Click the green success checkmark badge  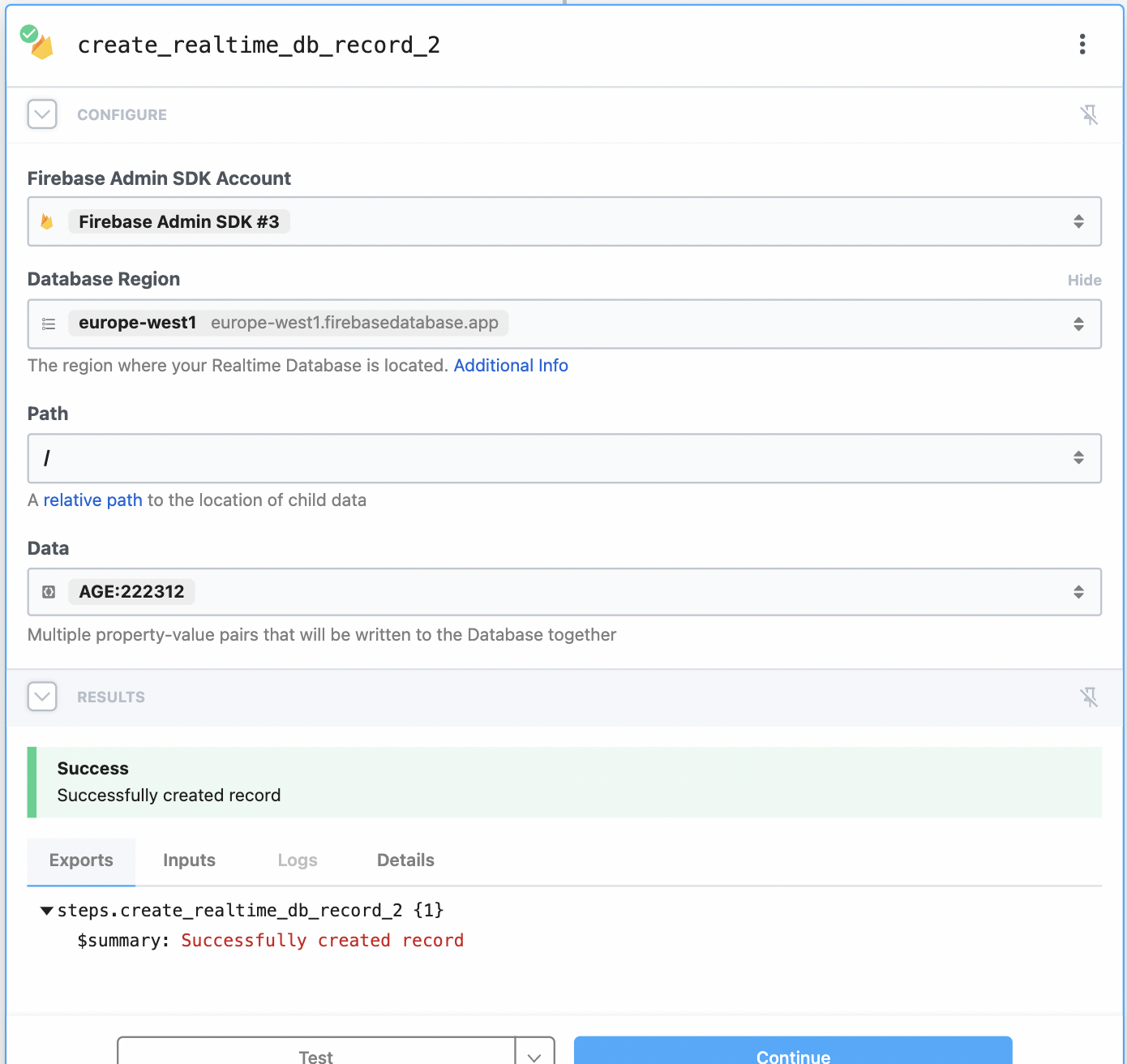click(x=28, y=34)
